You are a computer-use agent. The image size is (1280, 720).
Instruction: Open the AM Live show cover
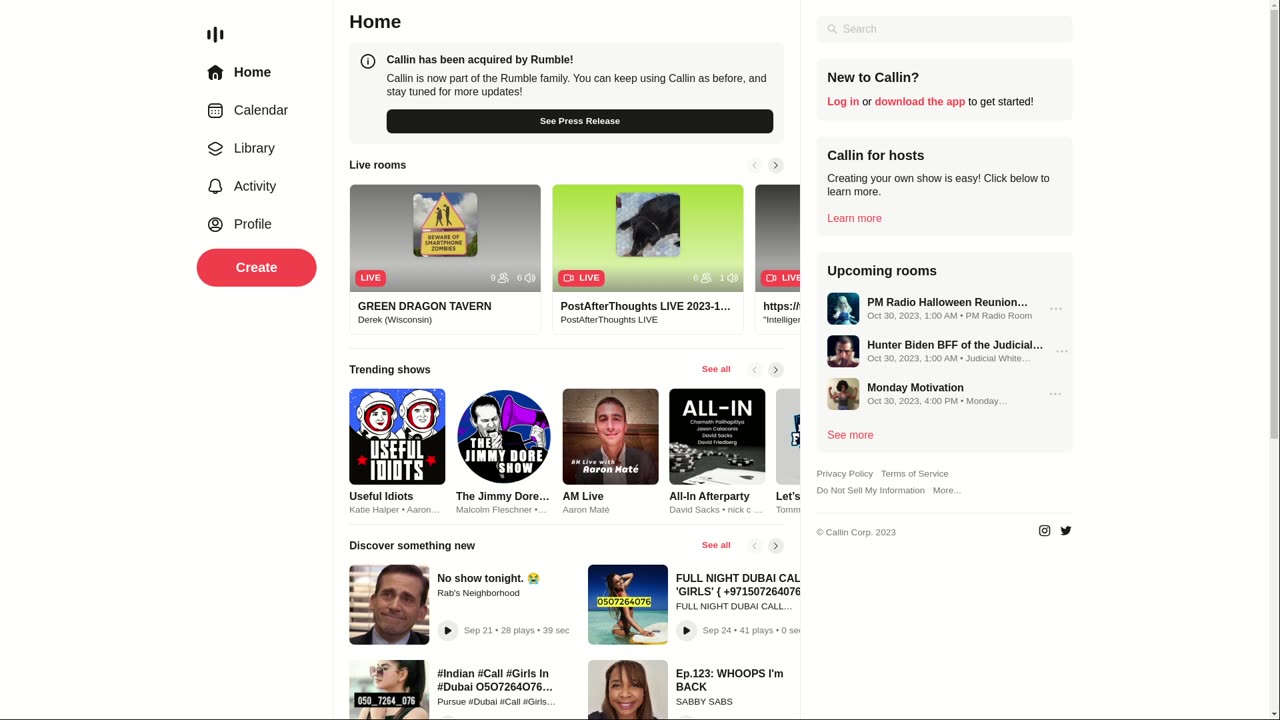(611, 437)
